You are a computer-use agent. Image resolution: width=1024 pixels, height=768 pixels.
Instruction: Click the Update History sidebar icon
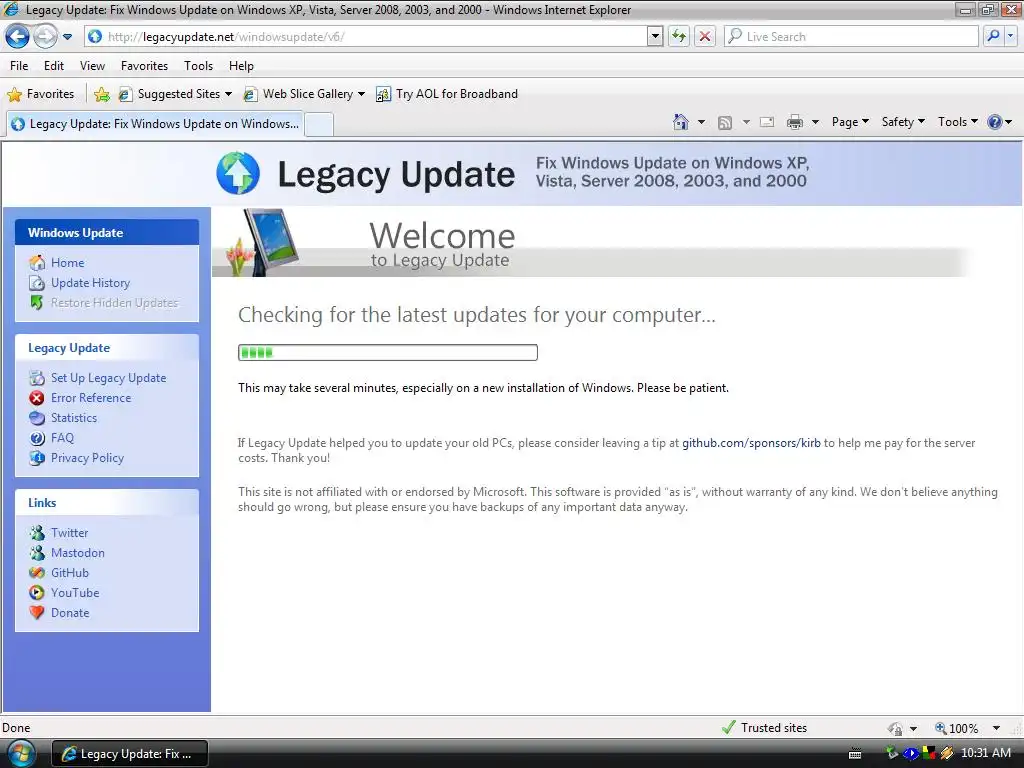[37, 283]
